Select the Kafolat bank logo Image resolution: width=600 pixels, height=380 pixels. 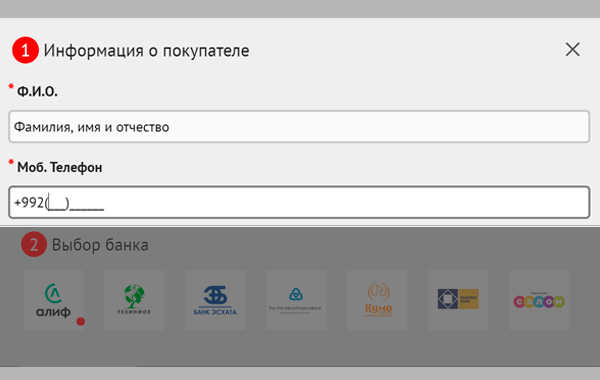pos(458,300)
